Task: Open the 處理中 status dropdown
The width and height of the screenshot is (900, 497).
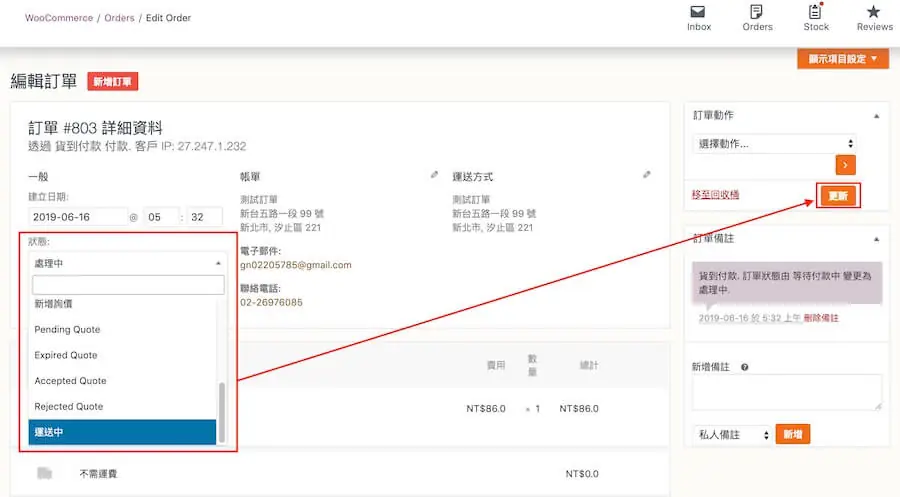Action: click(x=127, y=263)
